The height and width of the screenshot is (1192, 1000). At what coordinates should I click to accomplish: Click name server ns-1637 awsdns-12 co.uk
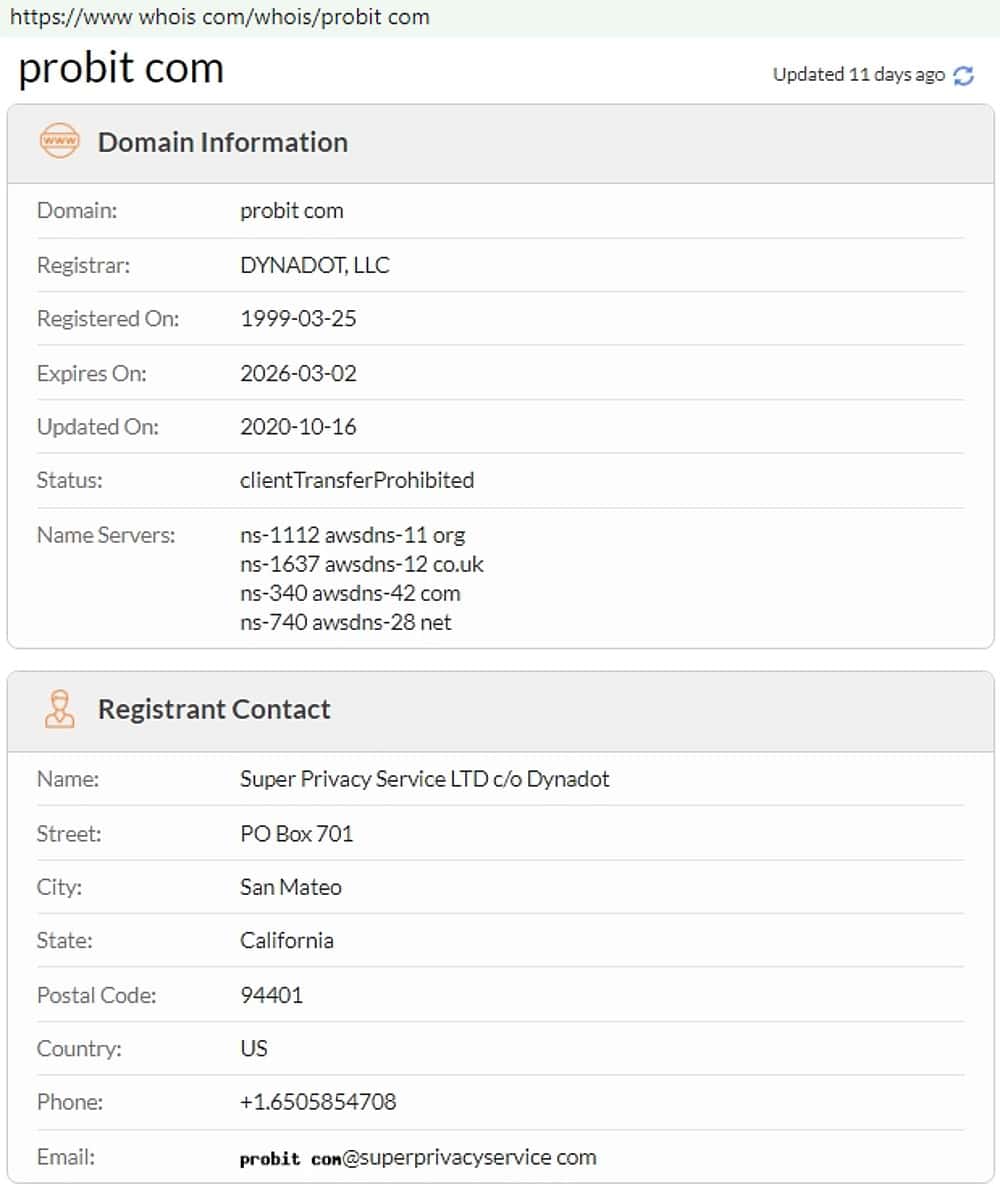coord(361,564)
